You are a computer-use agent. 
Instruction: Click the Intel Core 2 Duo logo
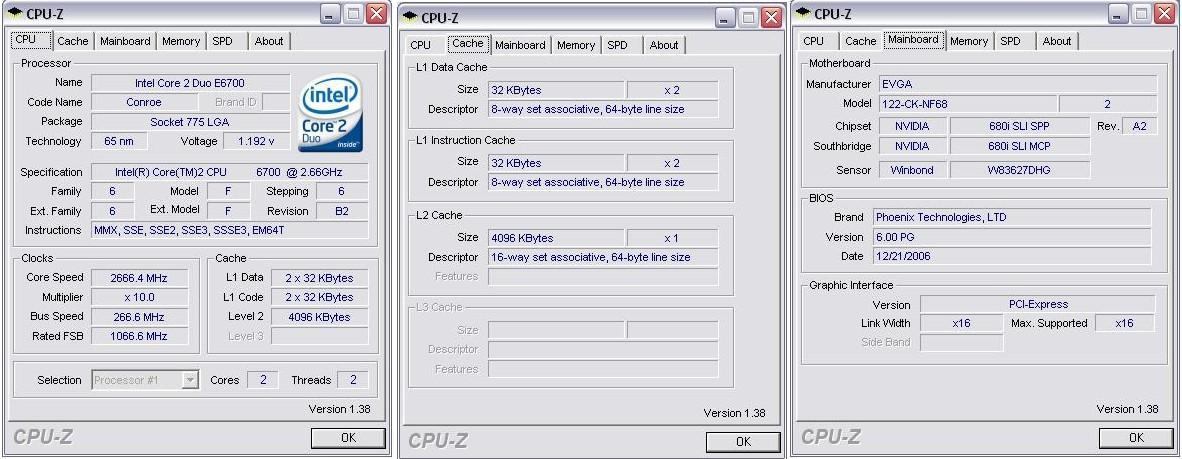tap(330, 113)
